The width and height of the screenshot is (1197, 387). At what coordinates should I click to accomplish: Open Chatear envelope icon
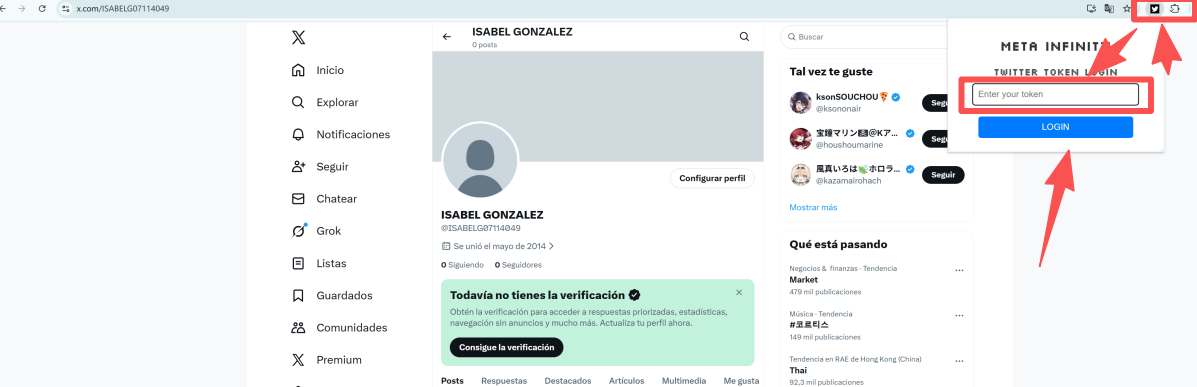(x=298, y=198)
